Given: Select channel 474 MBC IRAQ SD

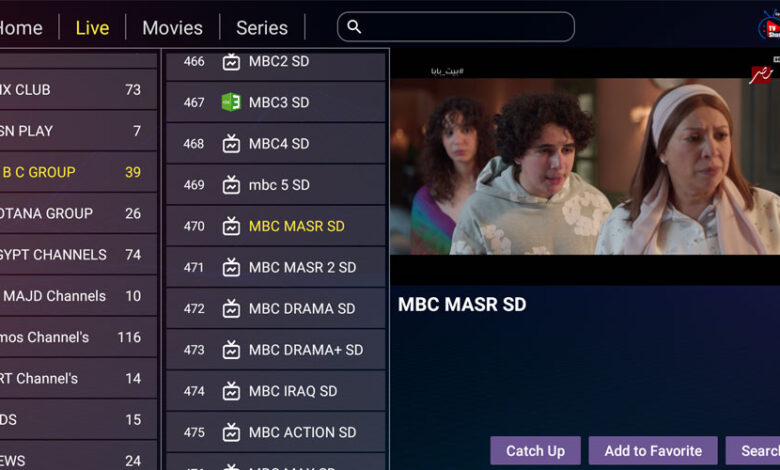Looking at the screenshot, I should (x=276, y=391).
